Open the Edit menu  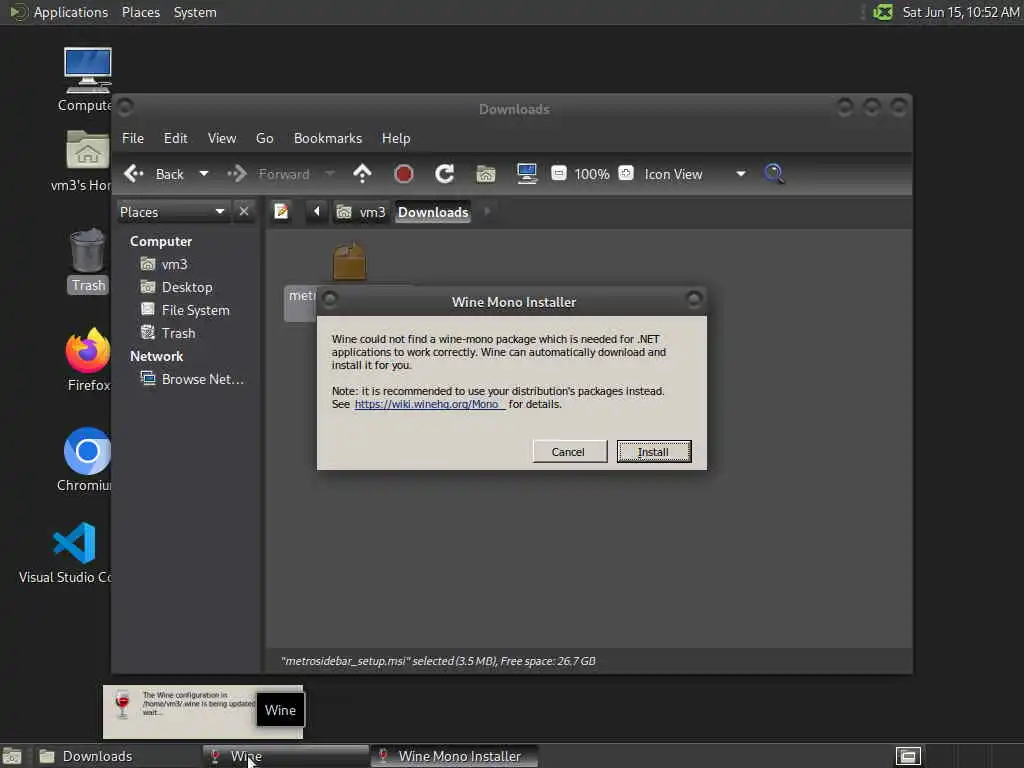[175, 138]
